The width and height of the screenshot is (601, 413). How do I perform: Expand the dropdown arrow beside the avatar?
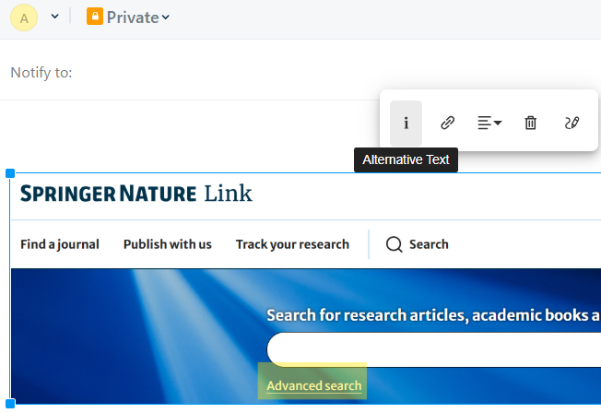tap(55, 16)
